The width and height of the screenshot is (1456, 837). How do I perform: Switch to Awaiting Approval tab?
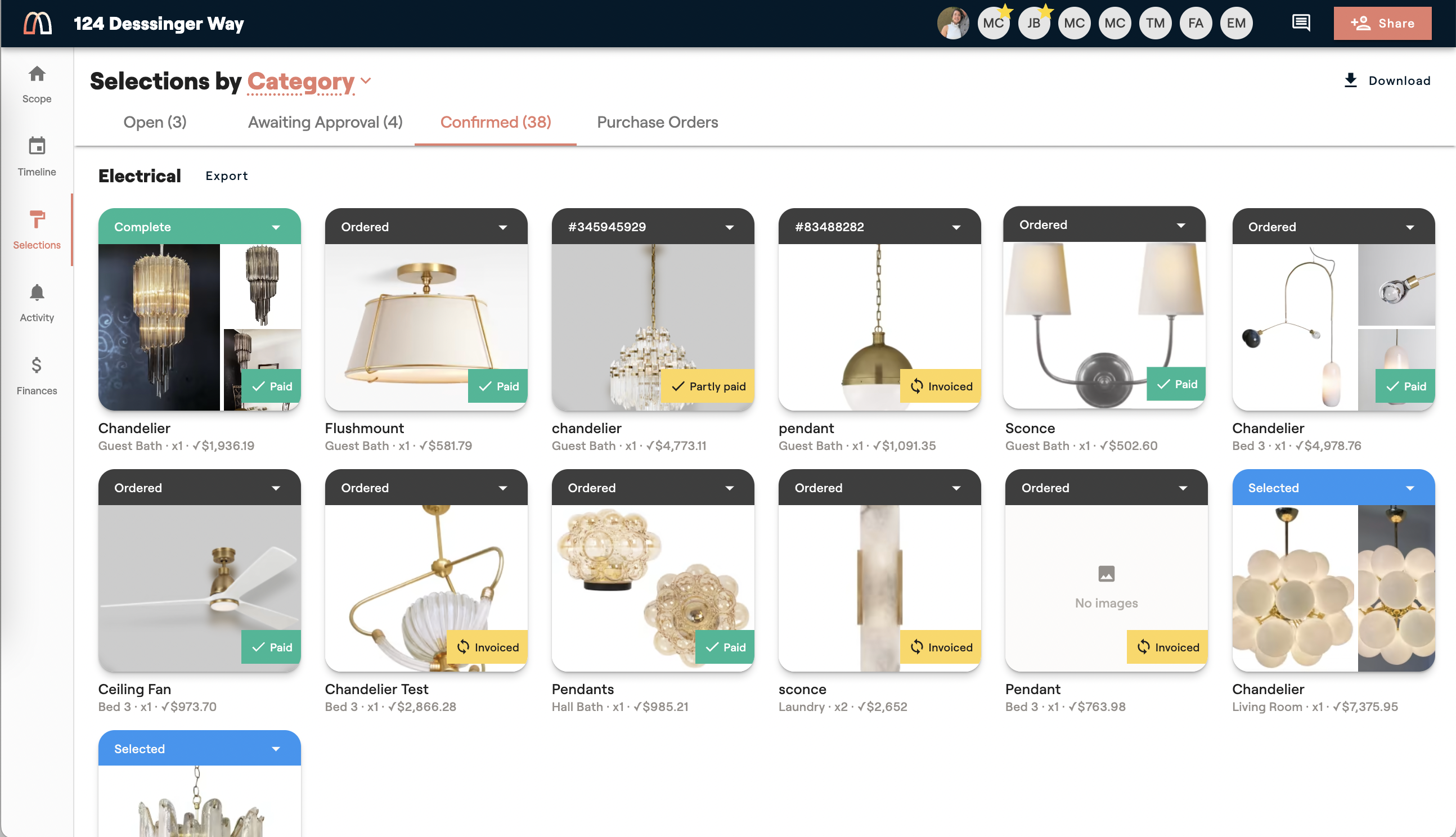point(325,122)
